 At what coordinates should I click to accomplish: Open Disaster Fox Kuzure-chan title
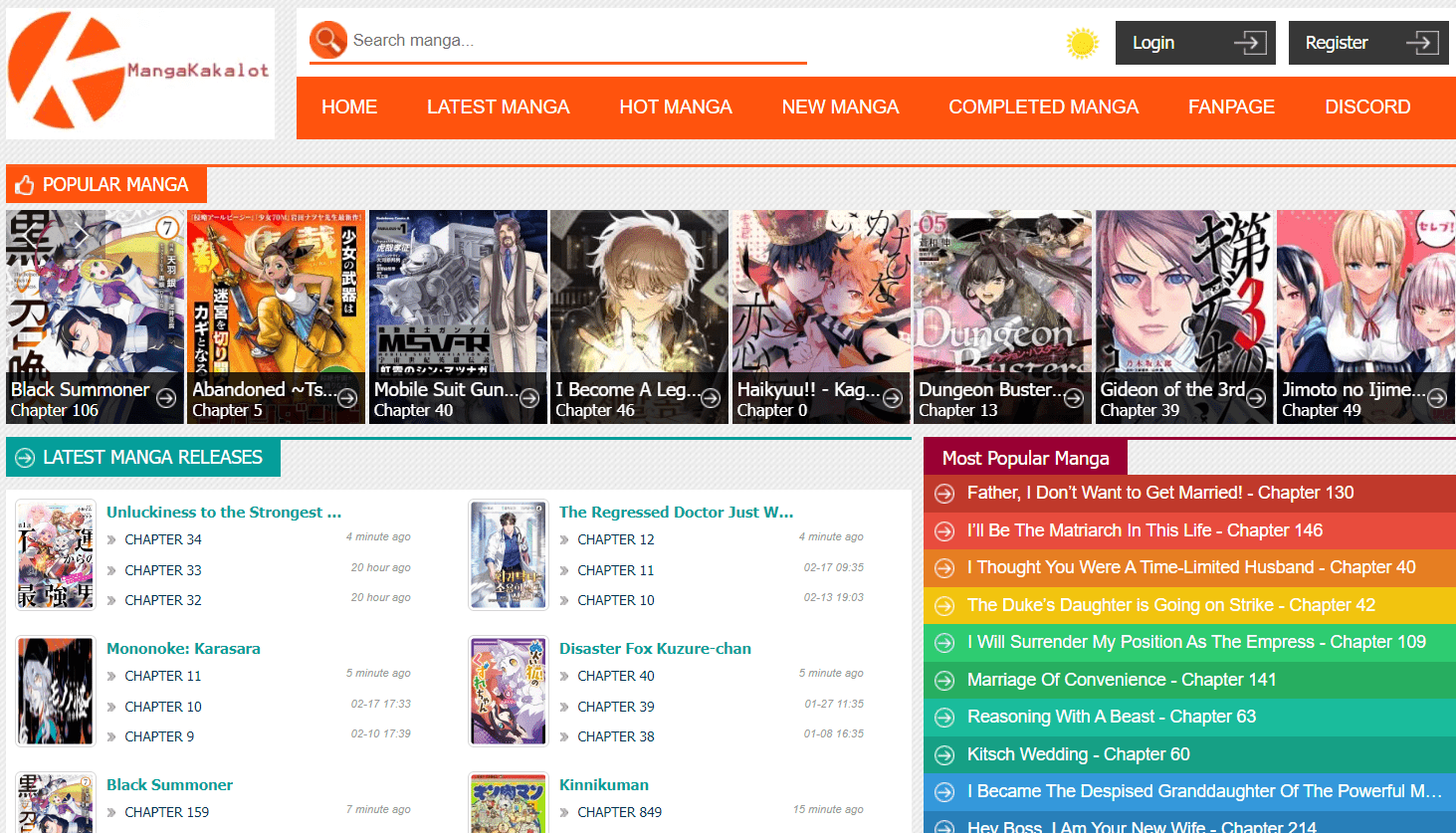655,648
